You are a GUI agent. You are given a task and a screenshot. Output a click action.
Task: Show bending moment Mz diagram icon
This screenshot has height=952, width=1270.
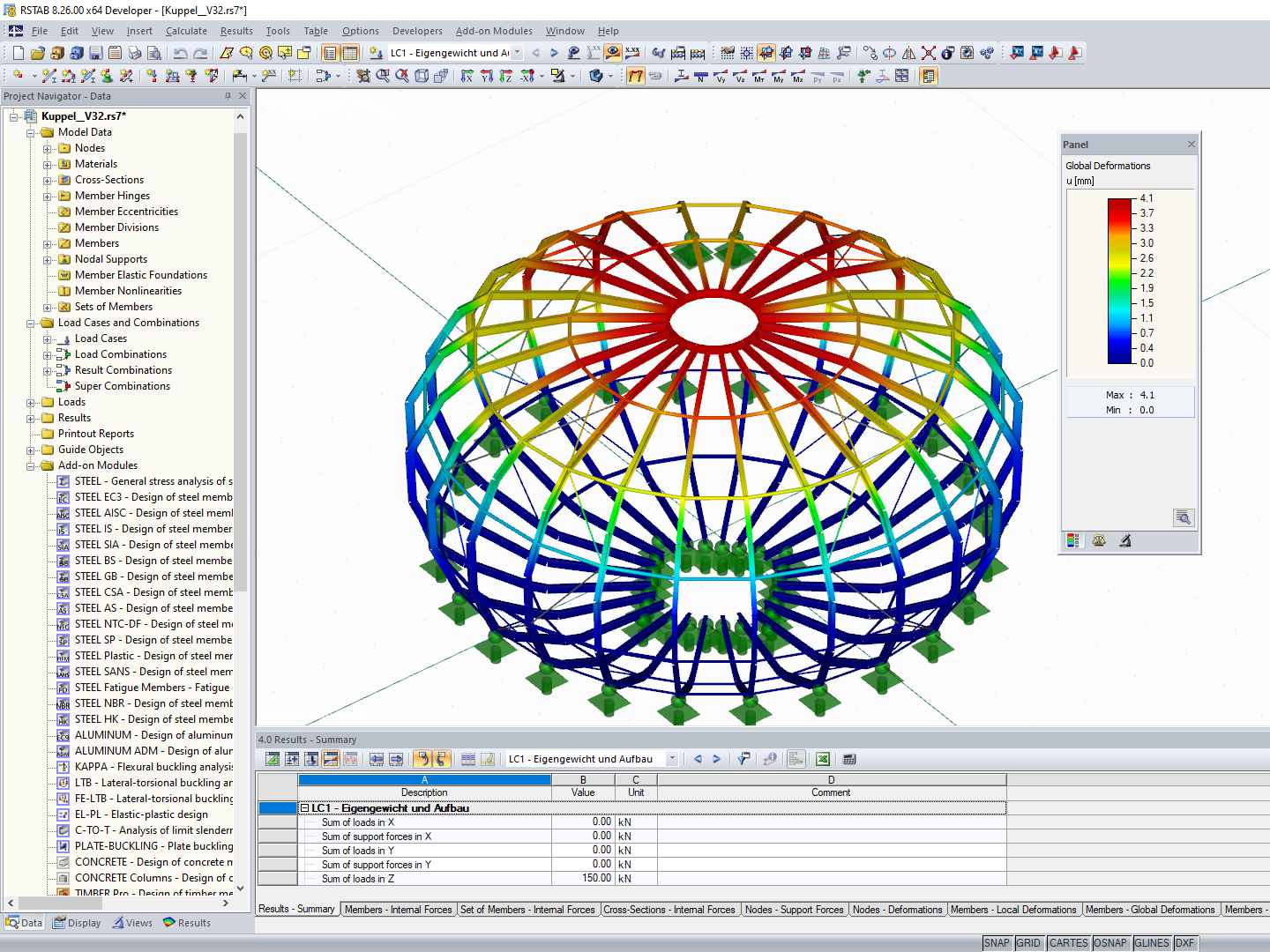798,76
